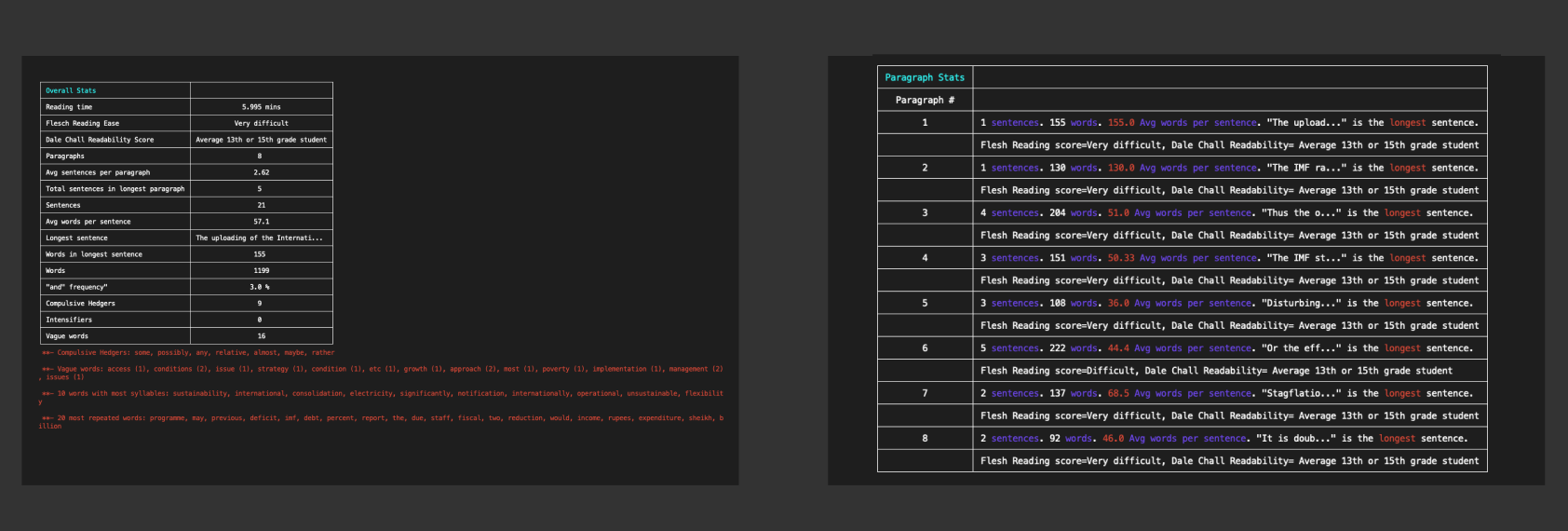
Task: Click the "10 words with most syllables" line
Action: click(381, 398)
